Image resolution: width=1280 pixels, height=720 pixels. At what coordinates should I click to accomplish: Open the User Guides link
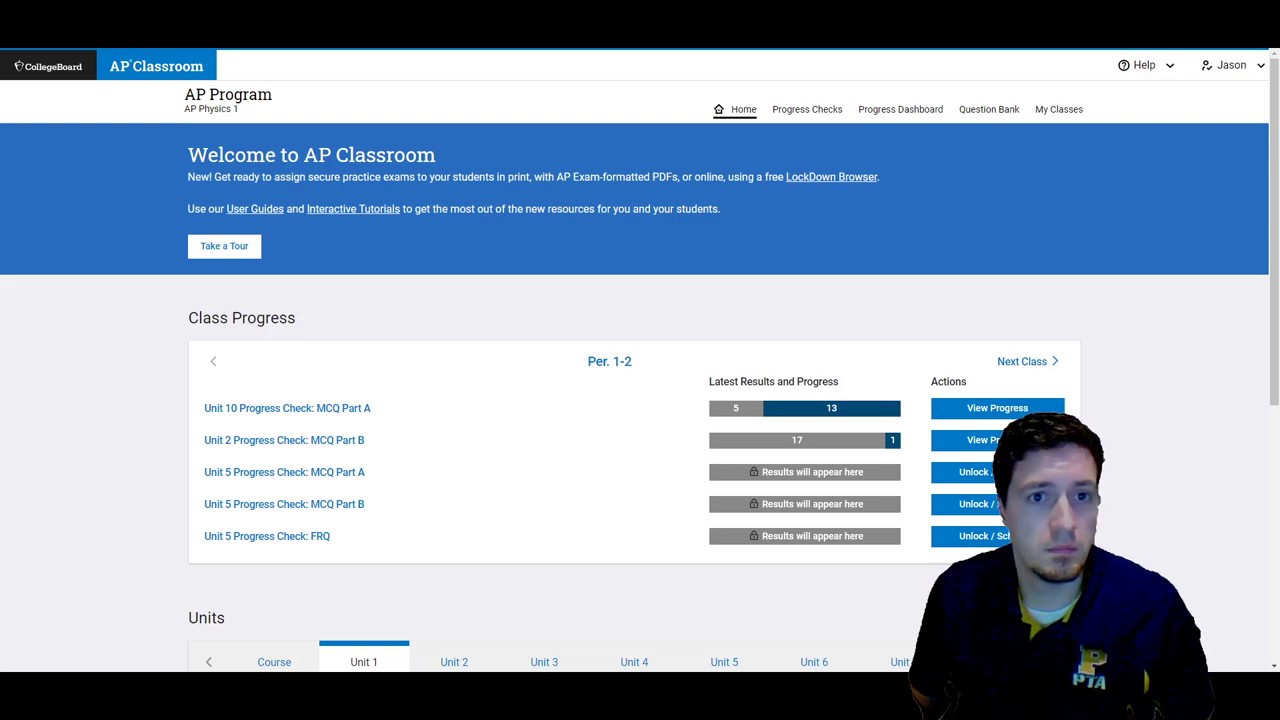255,209
